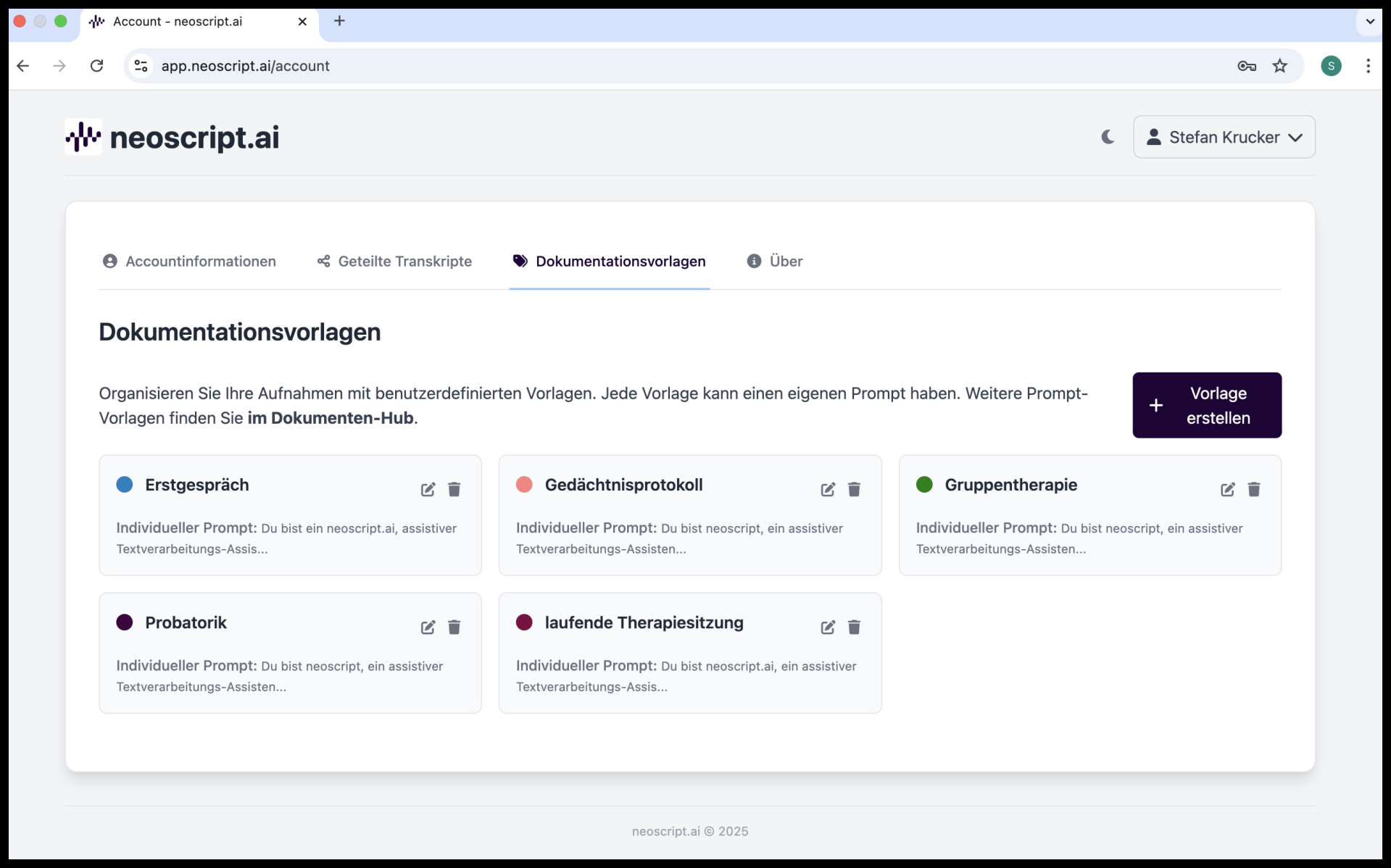The width and height of the screenshot is (1391, 868).
Task: Click the Vorlage erstellen button
Action: coord(1206,405)
